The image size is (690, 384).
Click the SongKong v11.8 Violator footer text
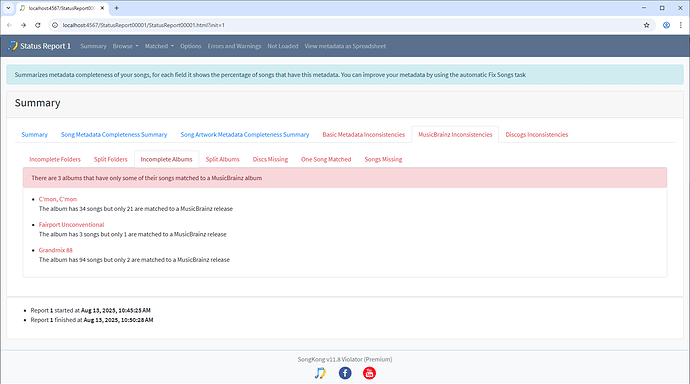coord(345,359)
